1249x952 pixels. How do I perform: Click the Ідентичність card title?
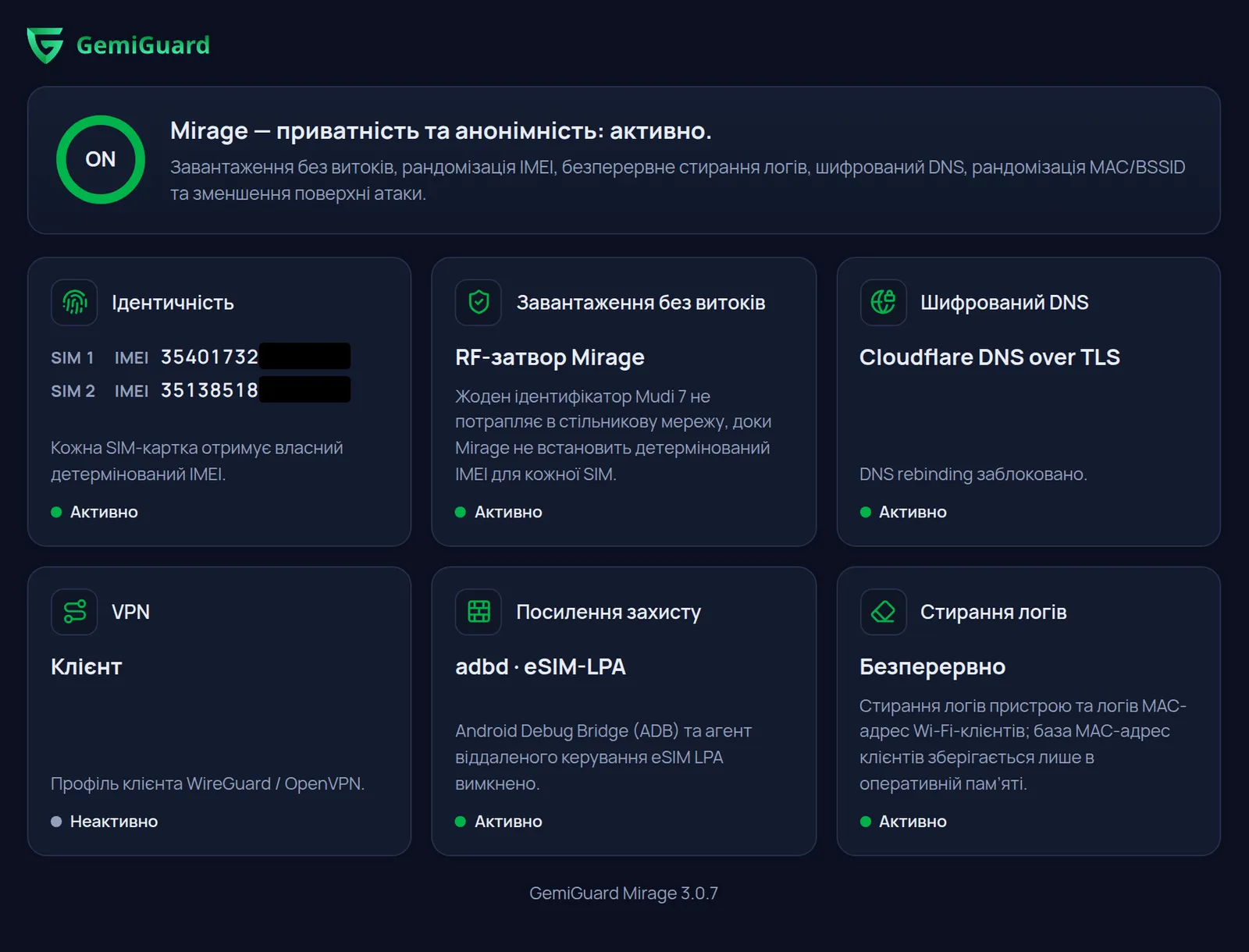pyautogui.click(x=173, y=303)
